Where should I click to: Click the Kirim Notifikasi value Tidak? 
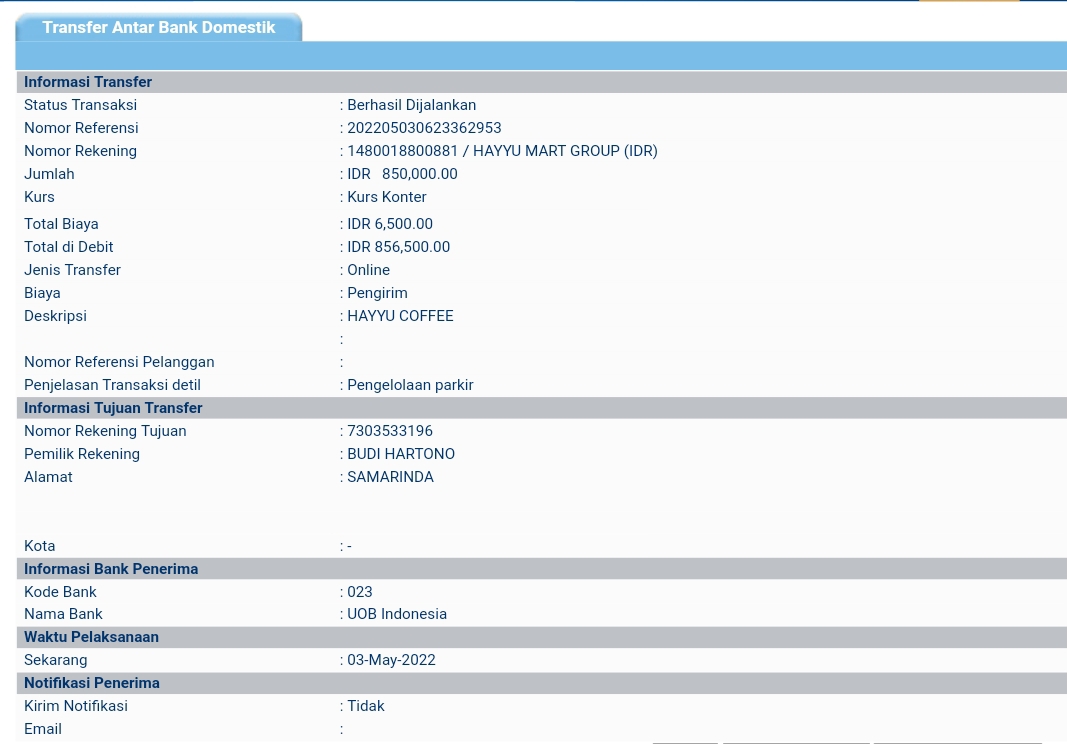366,706
